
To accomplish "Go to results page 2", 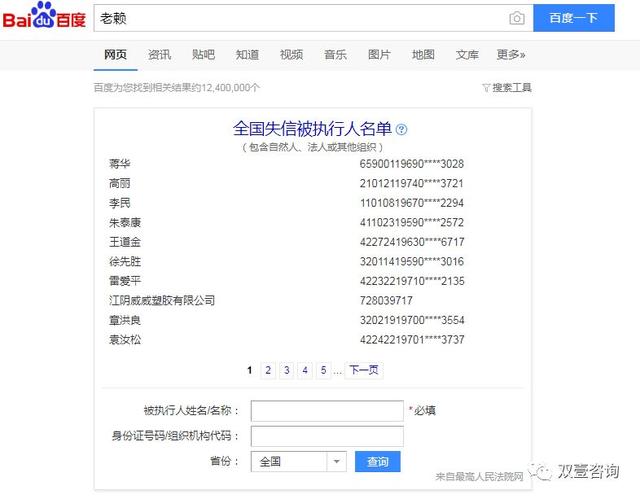I will 268,370.
